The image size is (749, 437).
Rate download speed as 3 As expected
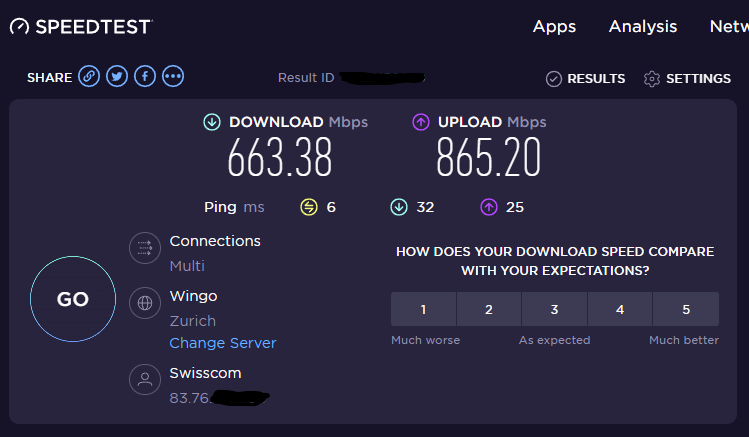(554, 309)
